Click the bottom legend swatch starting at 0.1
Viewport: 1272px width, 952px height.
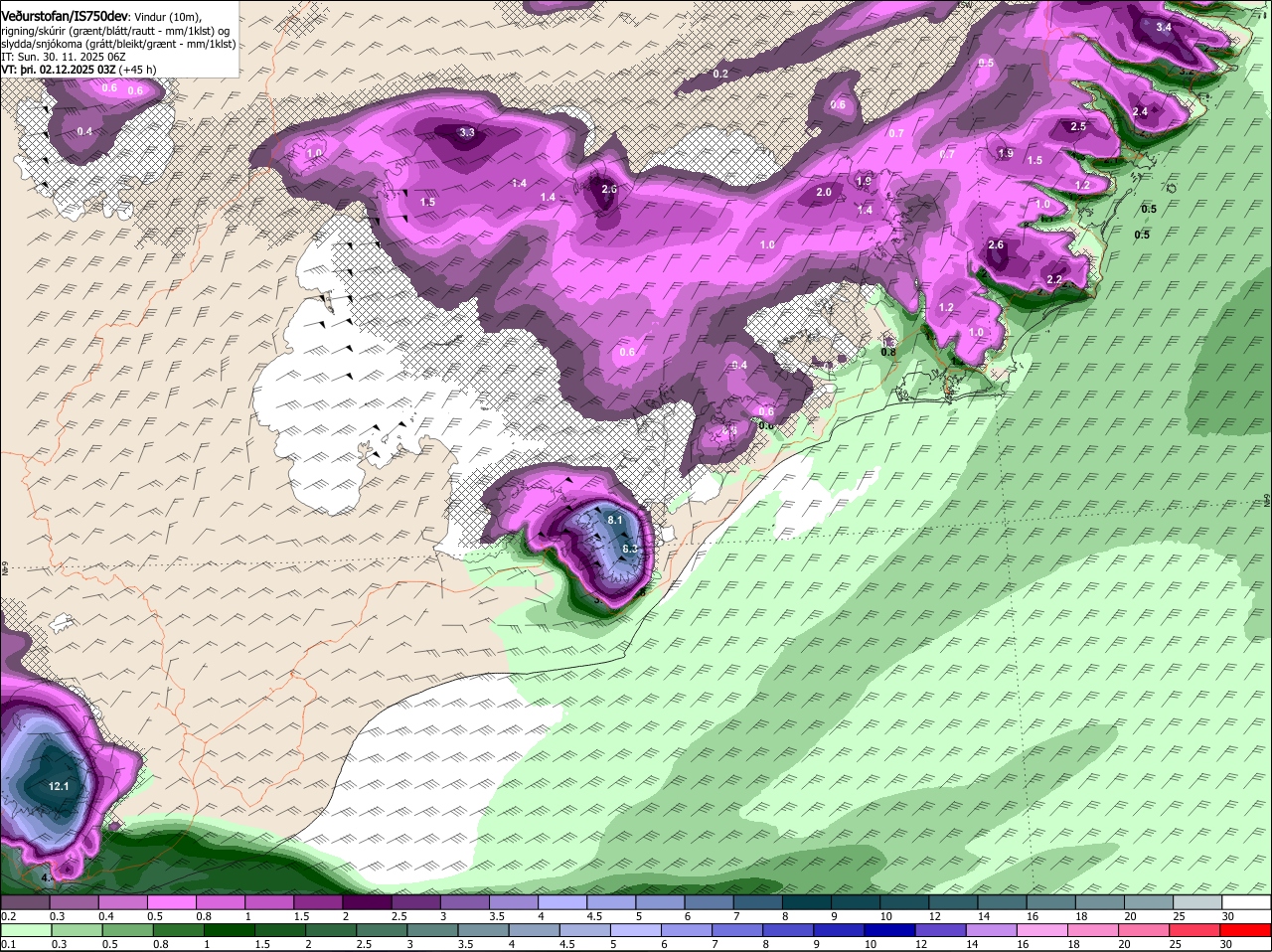[25, 930]
